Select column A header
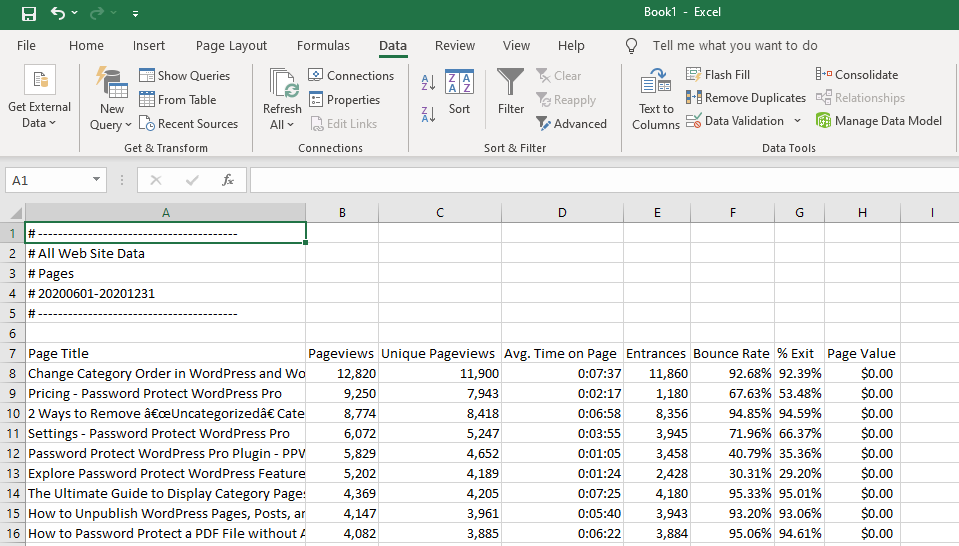The width and height of the screenshot is (959, 546). (165, 213)
